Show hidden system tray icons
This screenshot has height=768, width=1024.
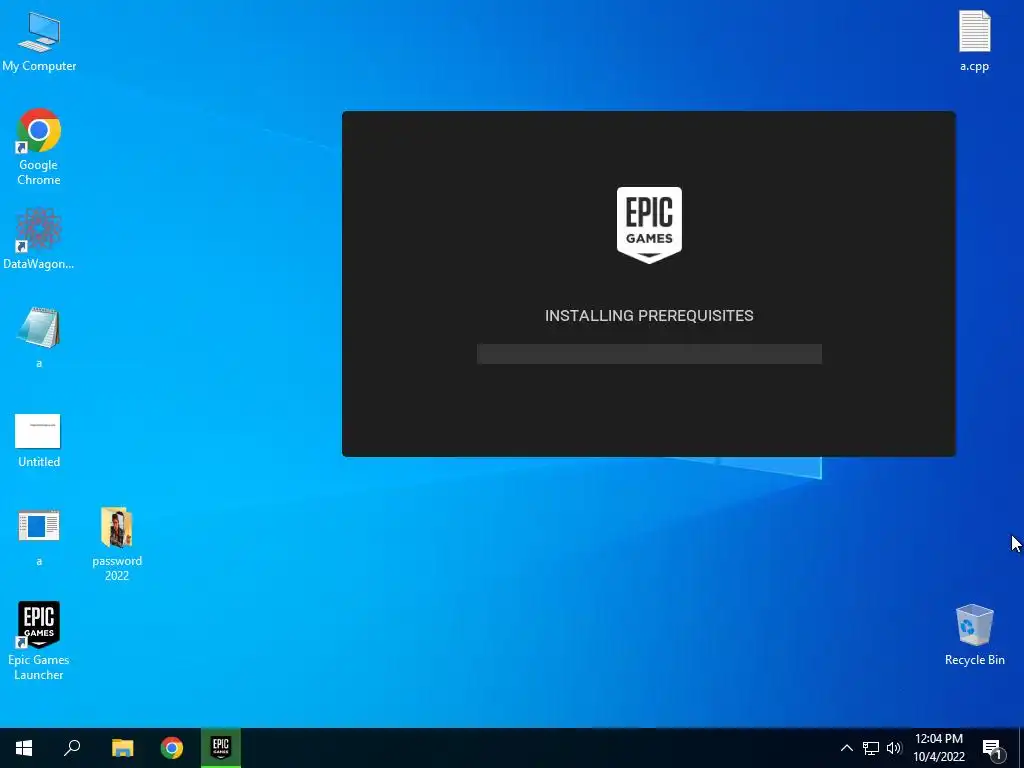[846, 748]
